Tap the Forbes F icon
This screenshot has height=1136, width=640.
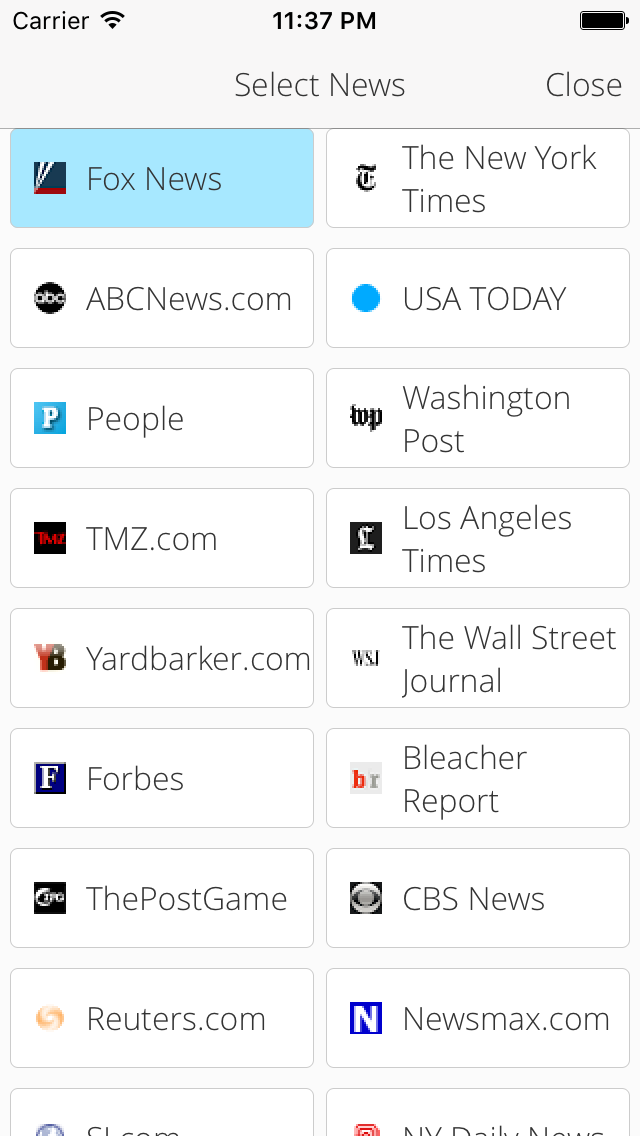[50, 778]
